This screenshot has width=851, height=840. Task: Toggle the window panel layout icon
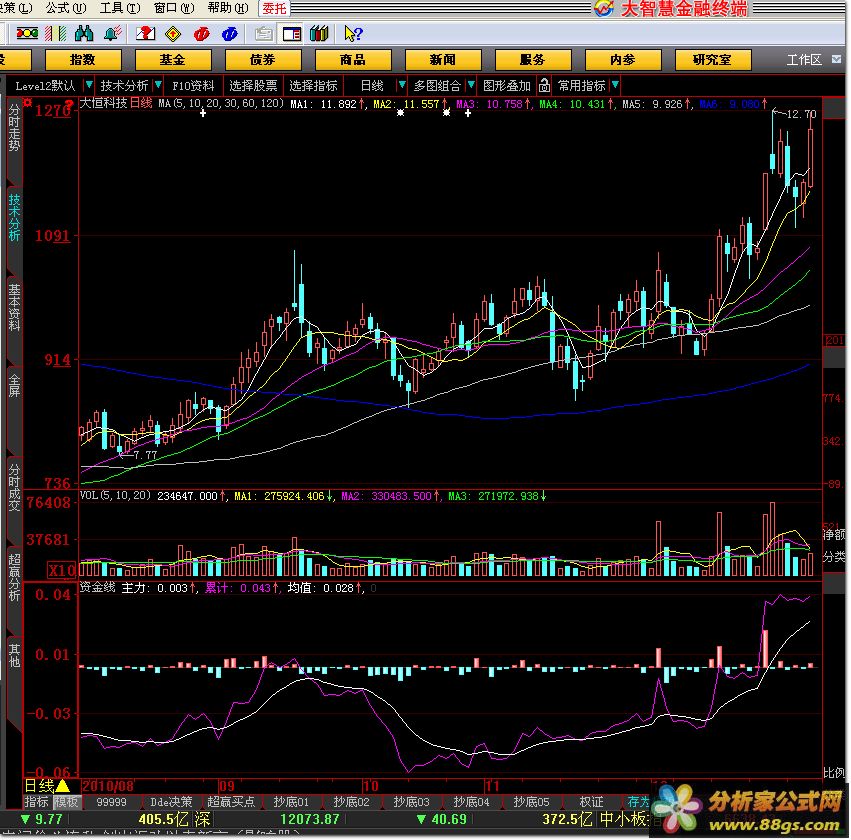click(291, 34)
